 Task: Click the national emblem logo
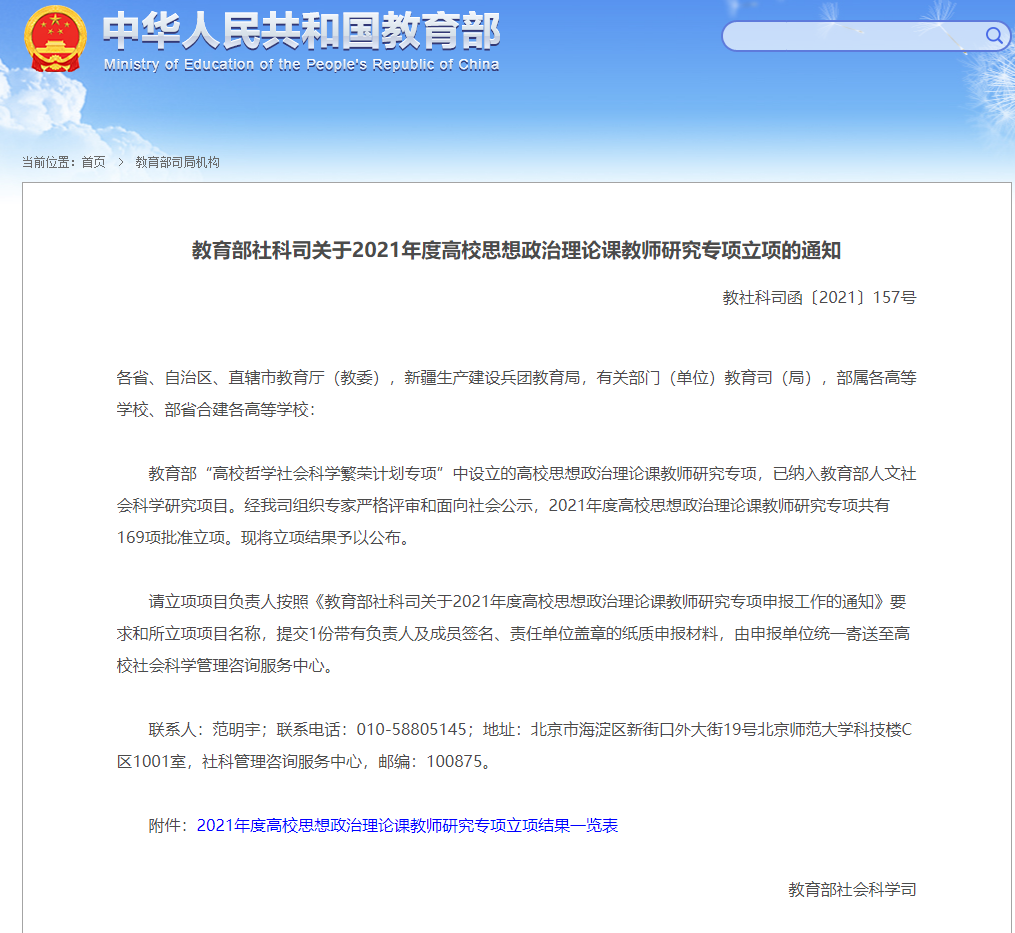[55, 40]
